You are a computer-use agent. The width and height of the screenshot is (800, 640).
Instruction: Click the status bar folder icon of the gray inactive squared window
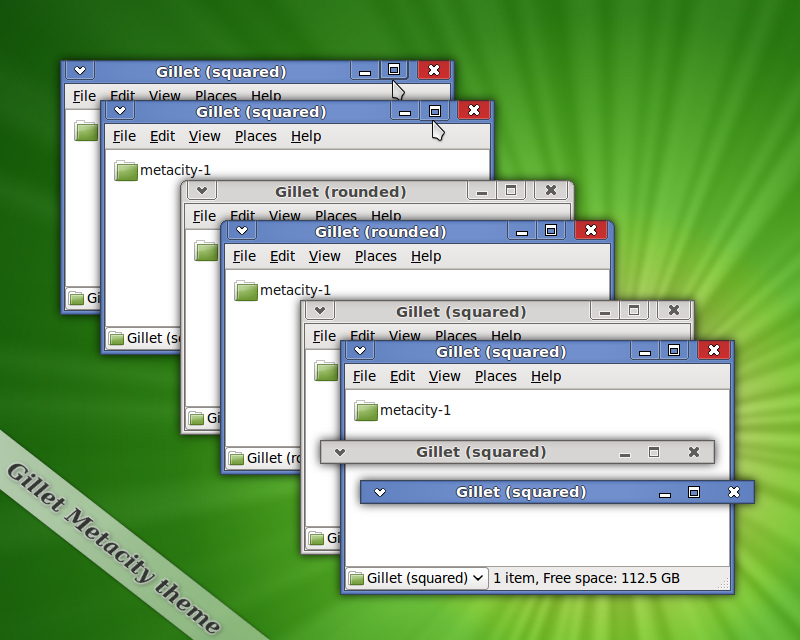(316, 538)
